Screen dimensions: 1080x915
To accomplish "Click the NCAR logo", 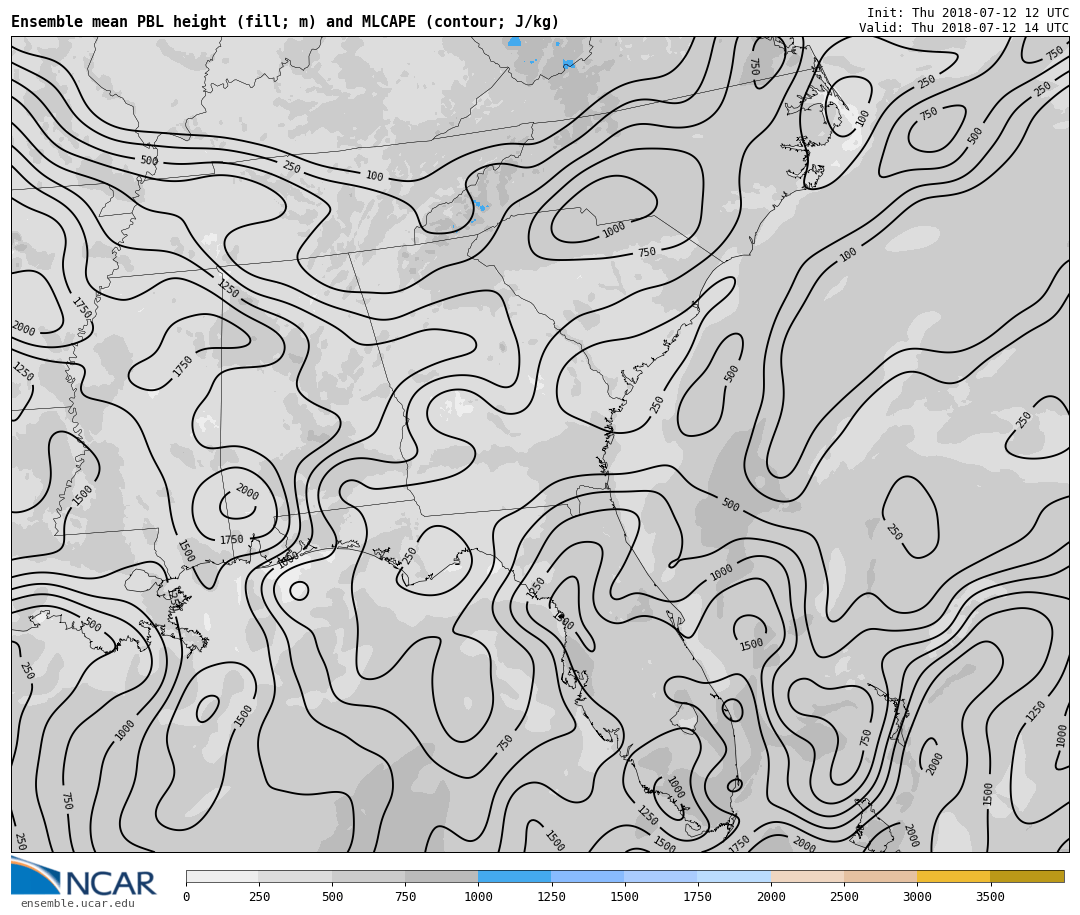I will [84, 877].
